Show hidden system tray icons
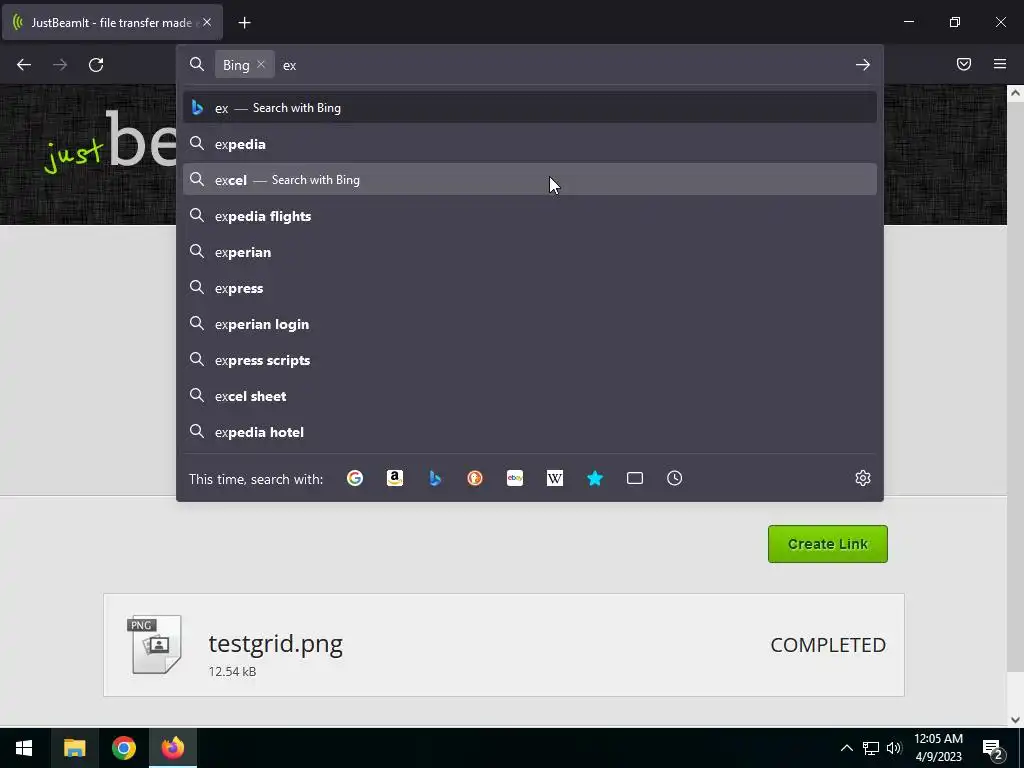 (846, 748)
